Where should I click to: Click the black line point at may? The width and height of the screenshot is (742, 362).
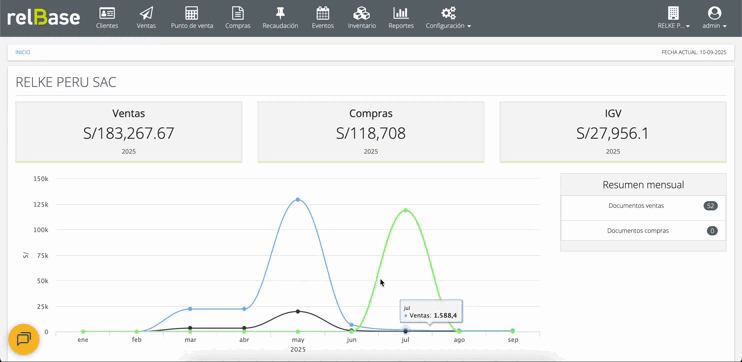[298, 311]
